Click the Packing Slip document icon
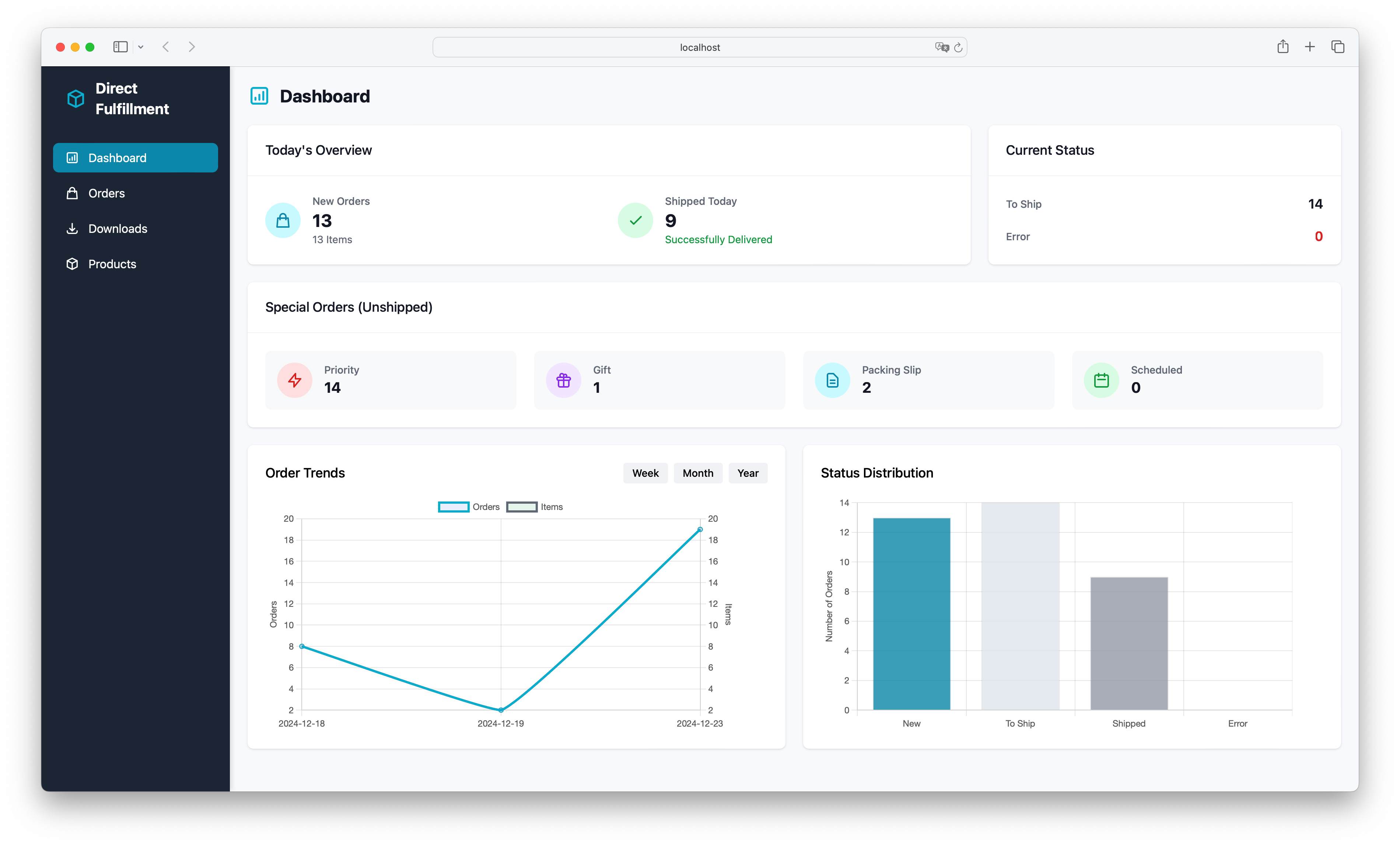 click(x=832, y=380)
